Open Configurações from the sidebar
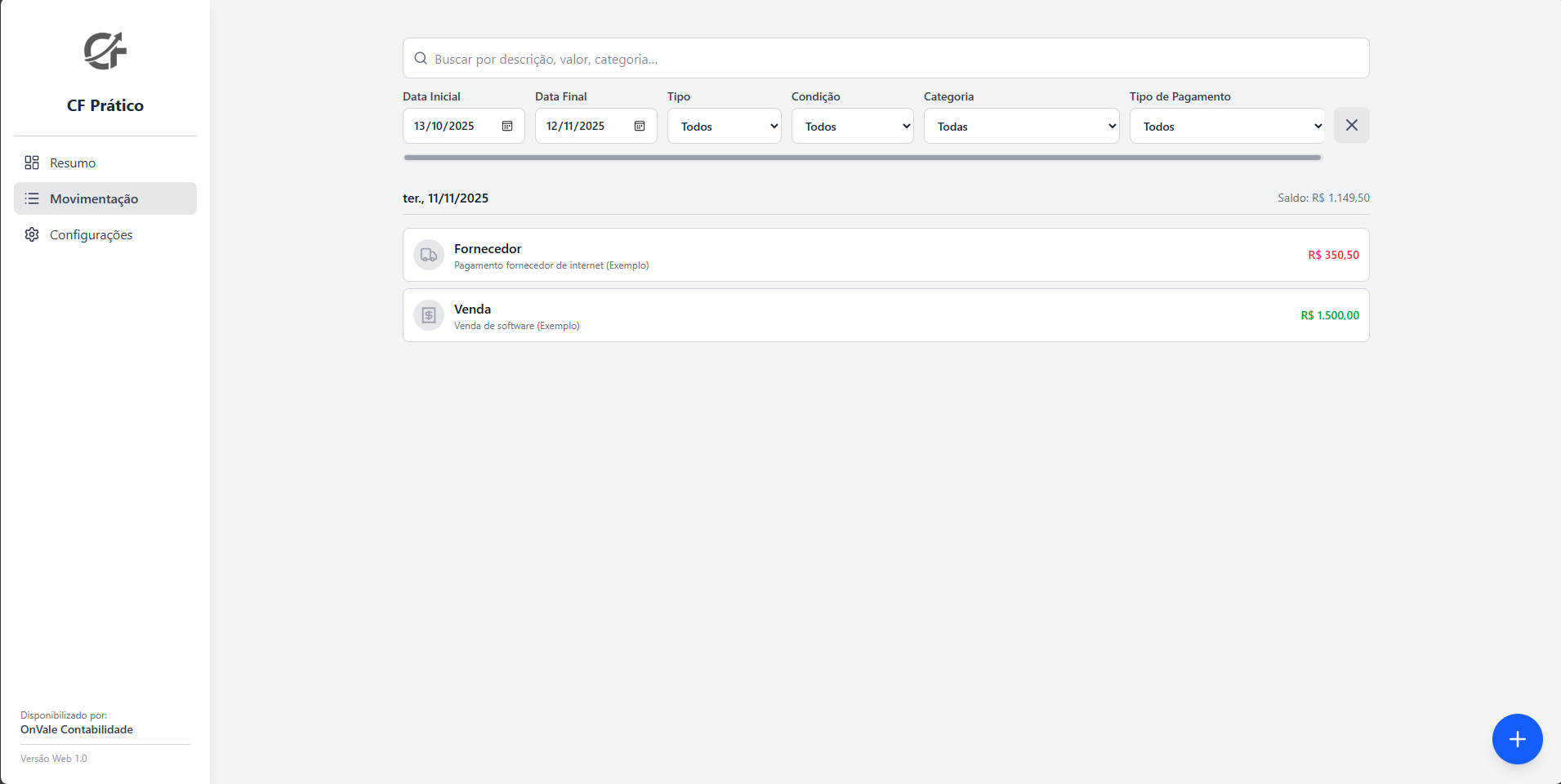The image size is (1561, 784). click(91, 234)
